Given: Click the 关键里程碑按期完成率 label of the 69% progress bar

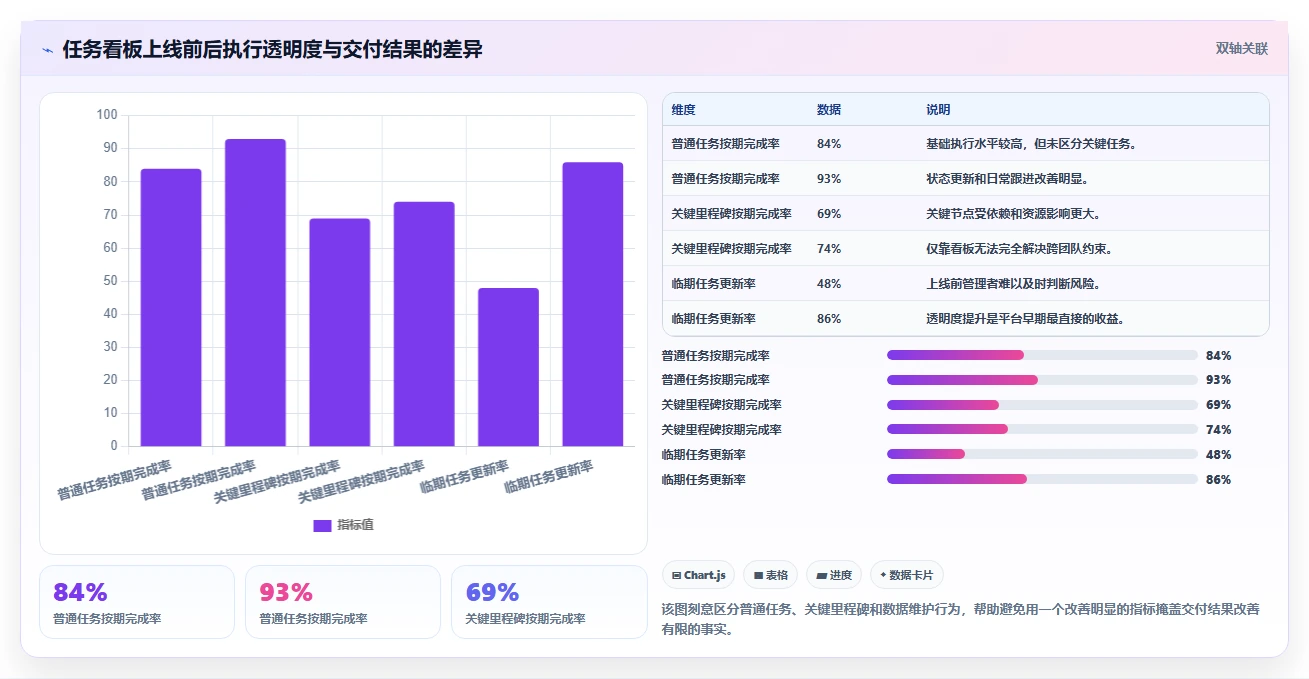Looking at the screenshot, I should (x=722, y=405).
